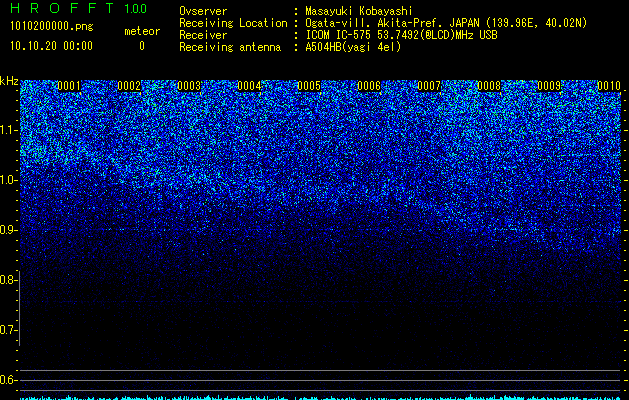Select the 0003 minute marker

189,86
